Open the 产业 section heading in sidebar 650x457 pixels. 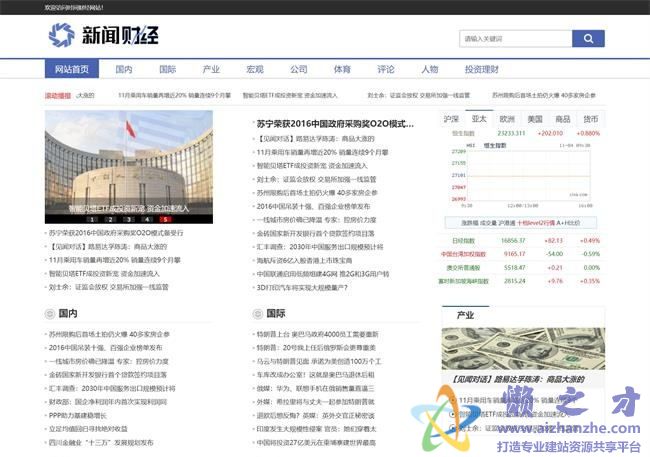[x=465, y=316]
